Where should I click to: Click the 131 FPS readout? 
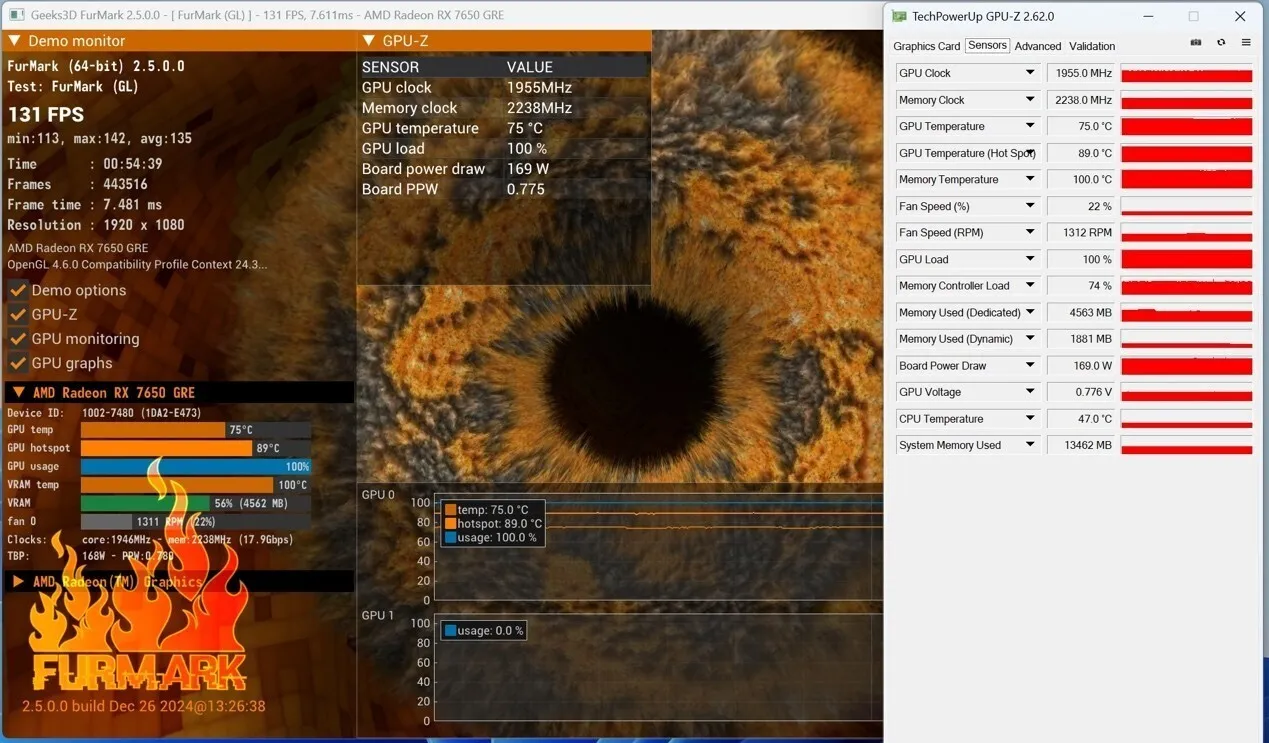coord(46,114)
